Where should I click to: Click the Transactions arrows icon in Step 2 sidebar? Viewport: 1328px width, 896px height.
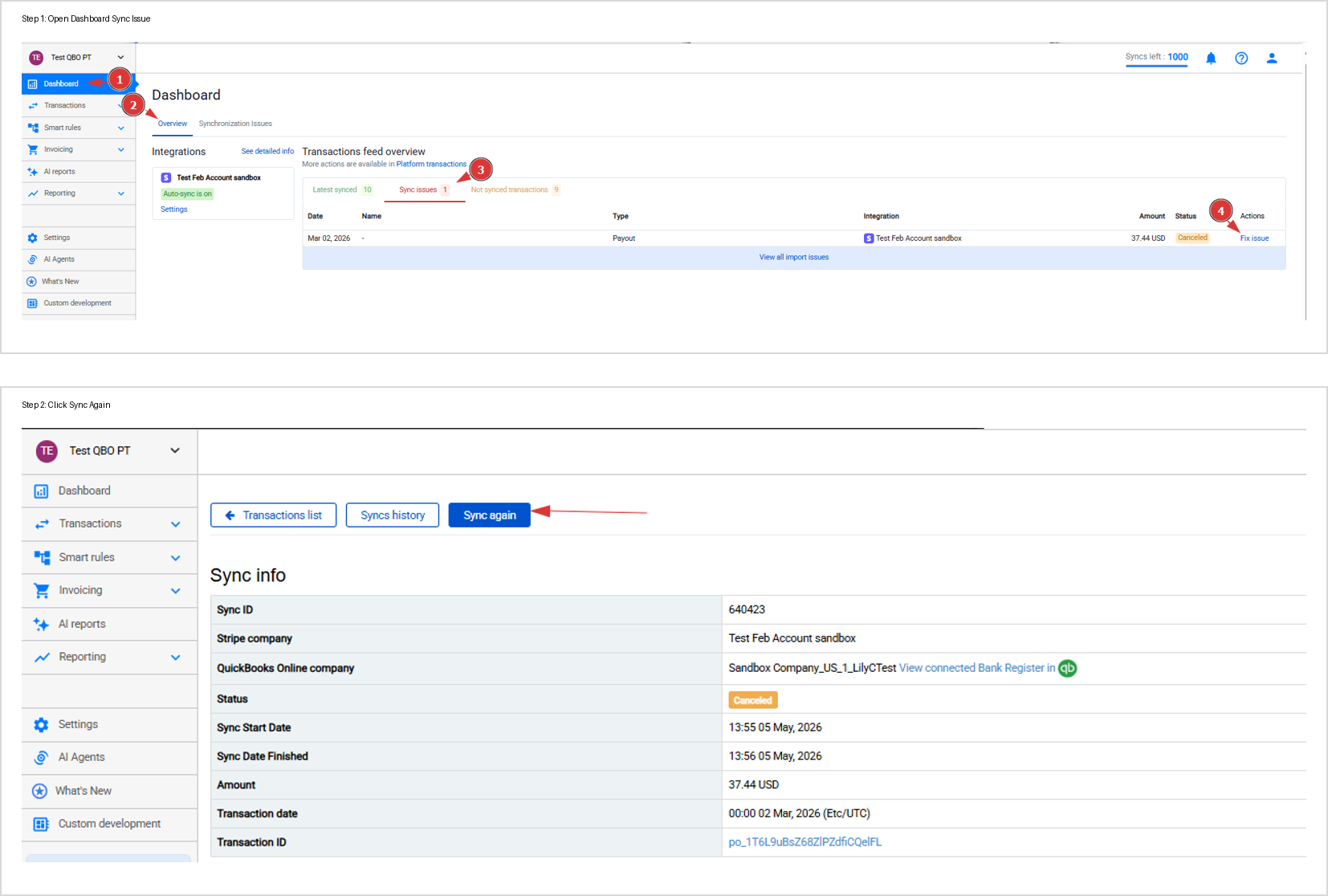(x=42, y=523)
